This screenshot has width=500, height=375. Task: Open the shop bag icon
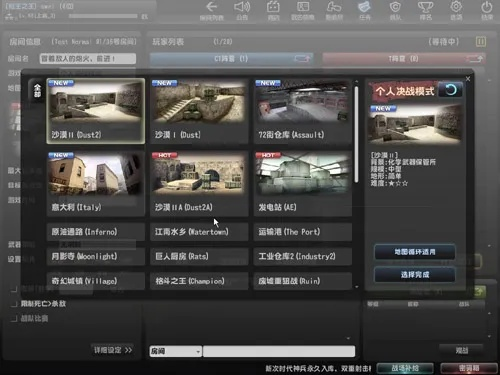click(x=273, y=7)
